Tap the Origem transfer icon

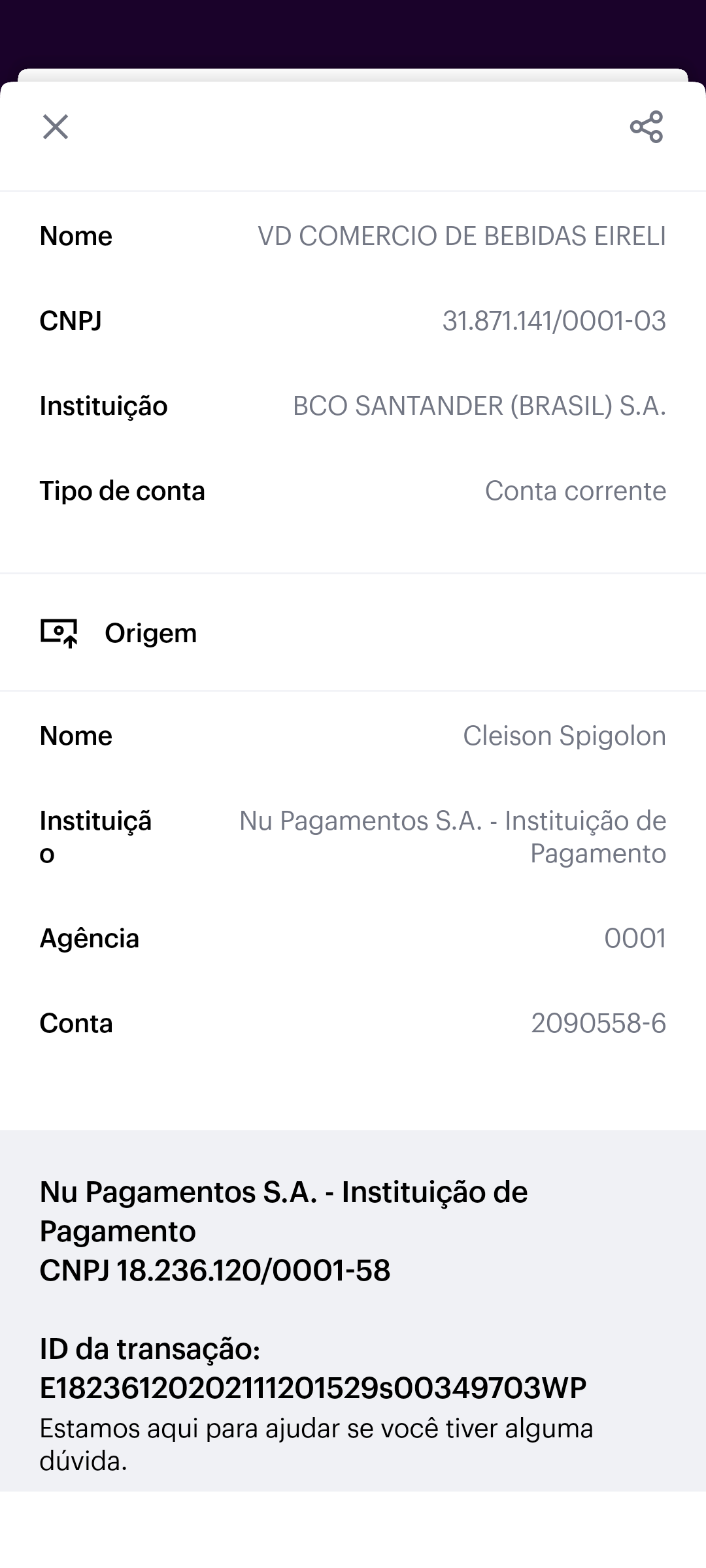click(59, 632)
